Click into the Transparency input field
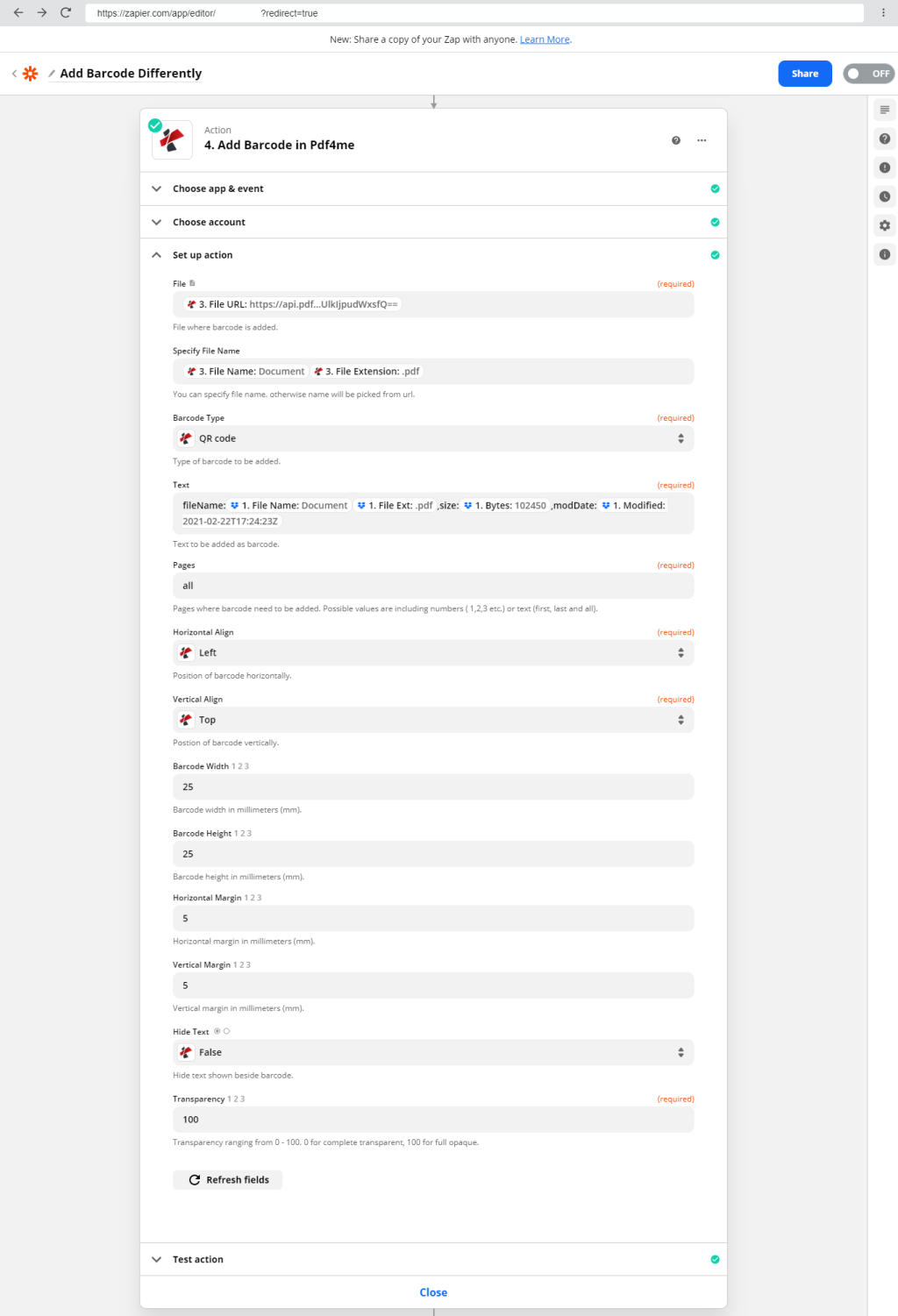898x1316 pixels. [433, 1120]
